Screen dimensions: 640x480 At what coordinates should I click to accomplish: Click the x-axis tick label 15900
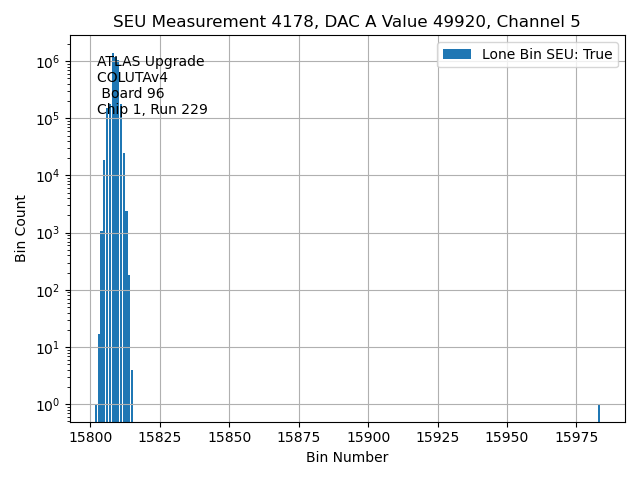coord(368,437)
